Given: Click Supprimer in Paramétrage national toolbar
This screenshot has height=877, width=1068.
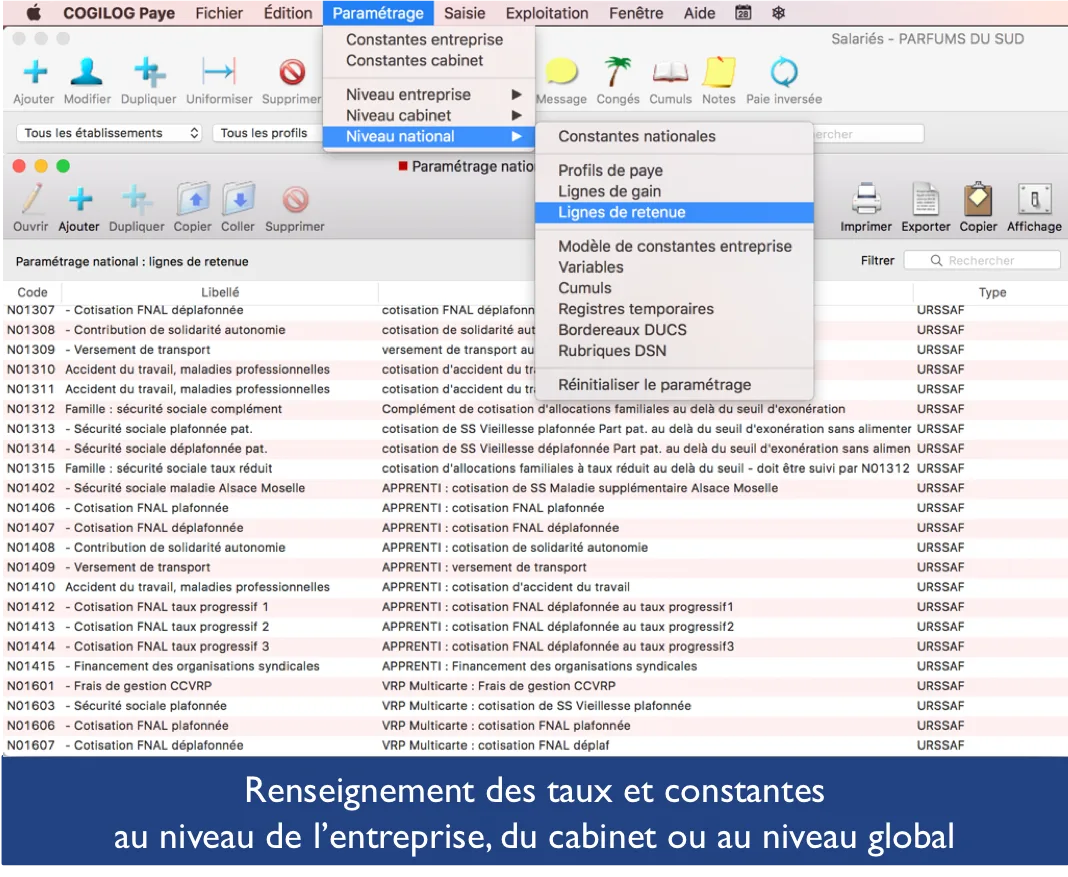Looking at the screenshot, I should 296,200.
